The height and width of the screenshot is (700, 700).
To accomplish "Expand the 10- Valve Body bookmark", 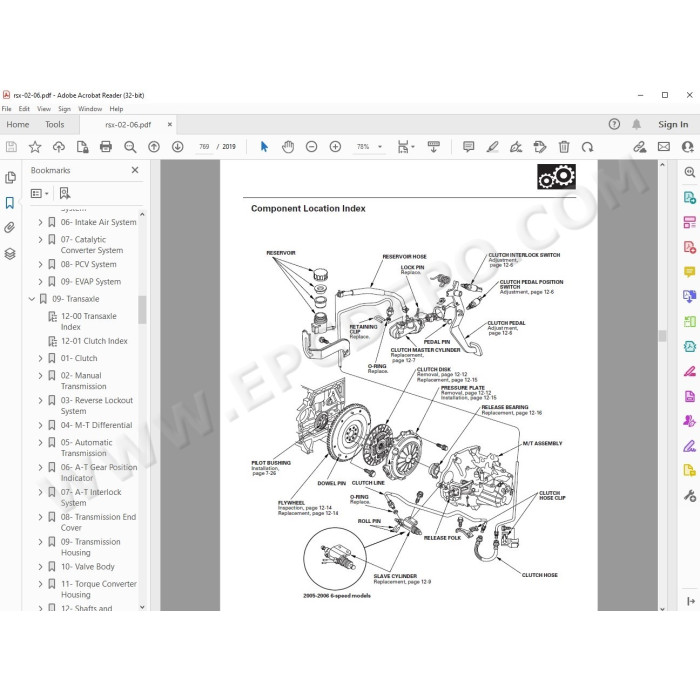I will point(40,567).
